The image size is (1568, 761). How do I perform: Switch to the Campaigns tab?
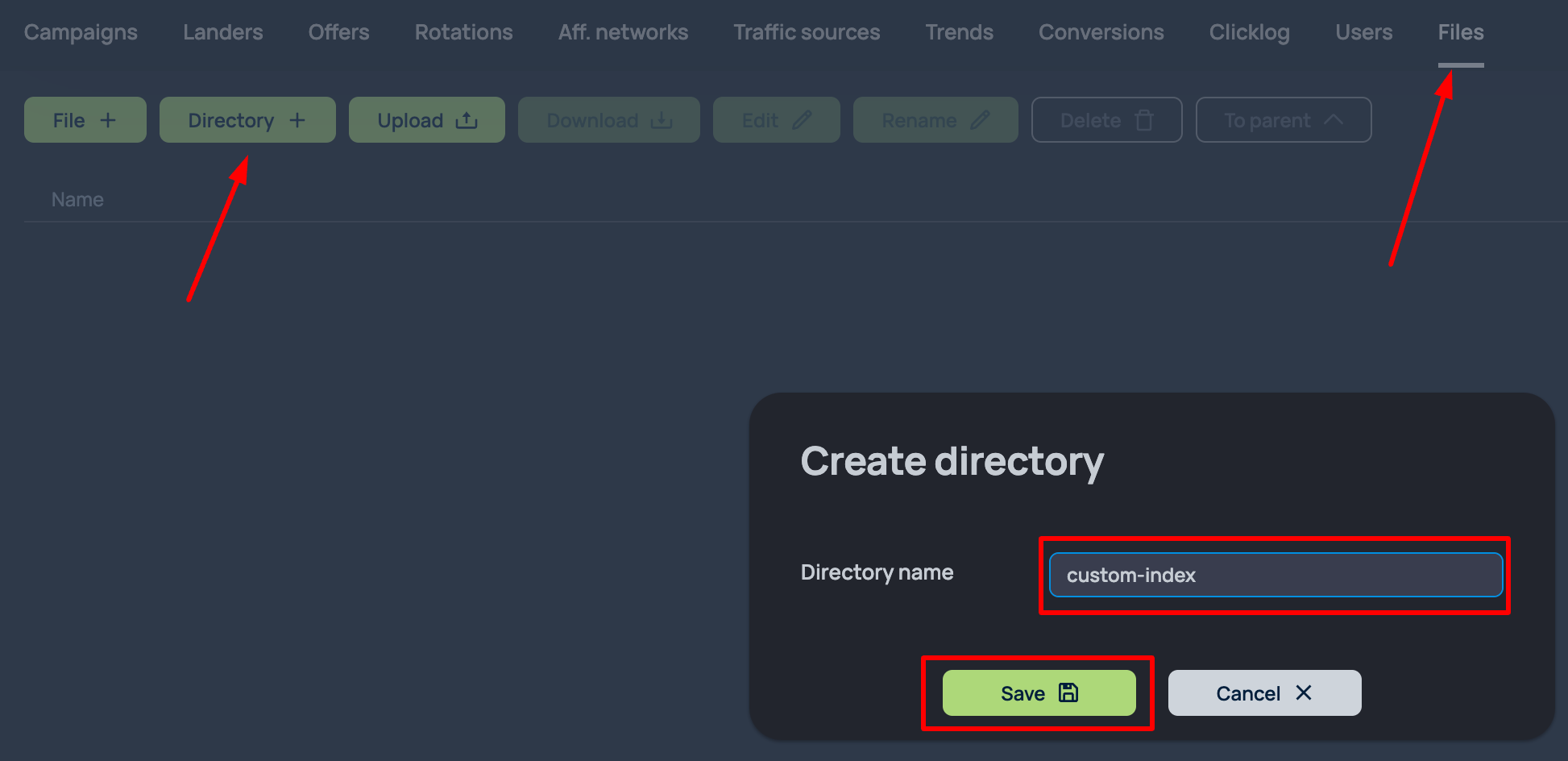point(81,32)
